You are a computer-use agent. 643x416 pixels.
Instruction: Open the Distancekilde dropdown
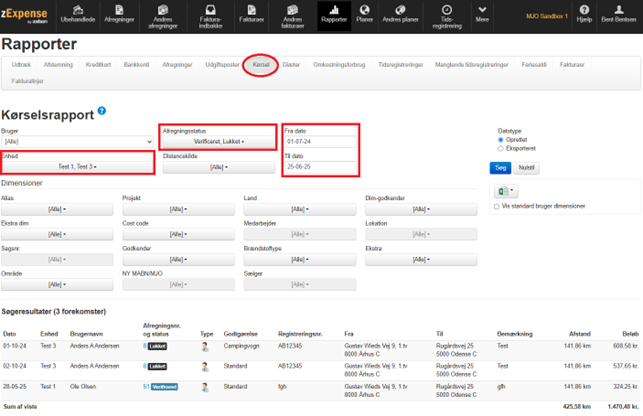[x=219, y=167]
